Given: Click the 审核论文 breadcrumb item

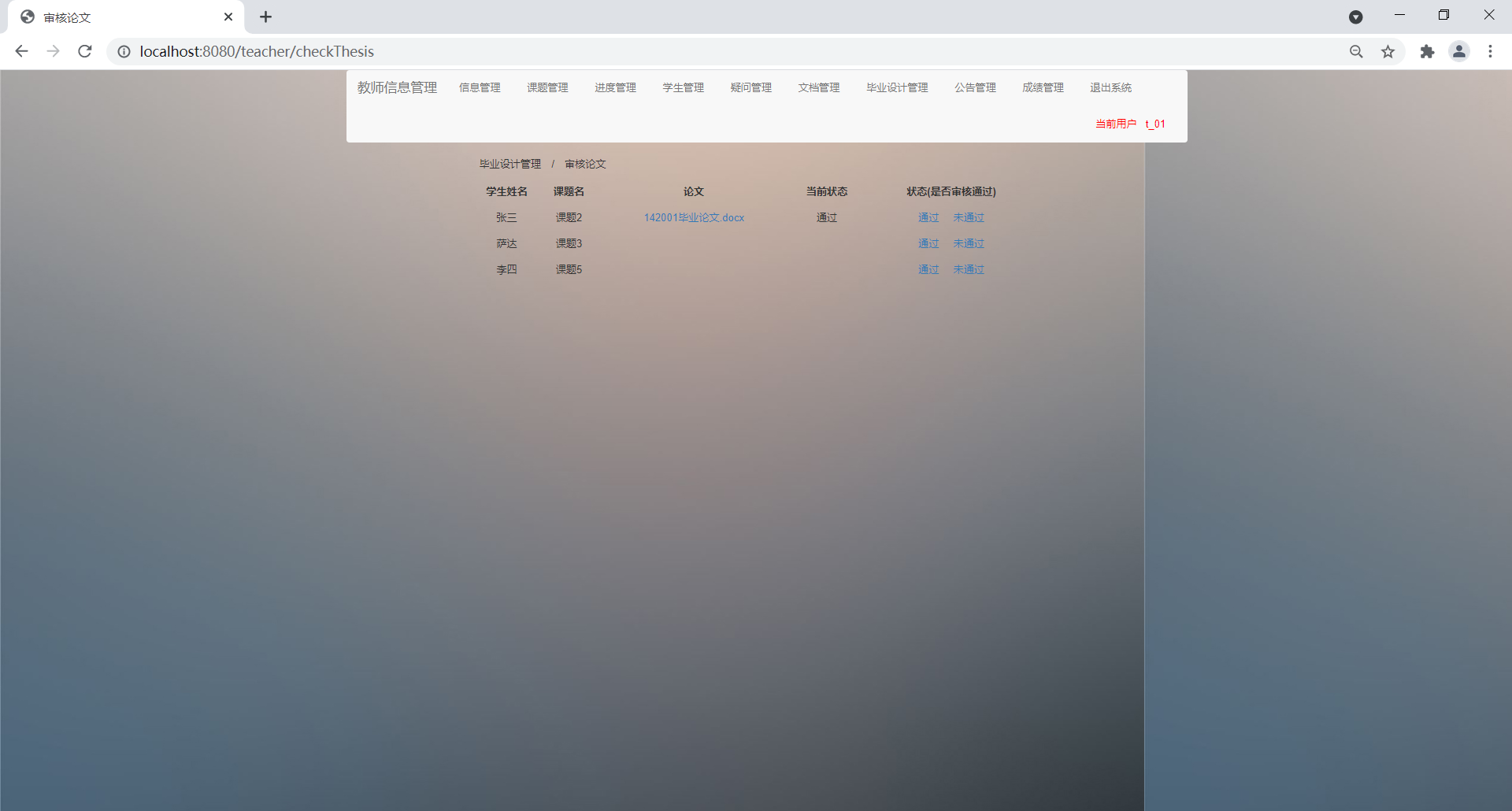Looking at the screenshot, I should coord(585,164).
